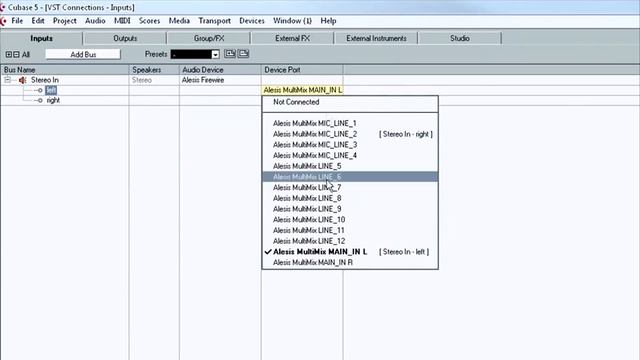Screen dimensions: 640x360
Task: Select the Stereo In bus row
Action: 45,80
